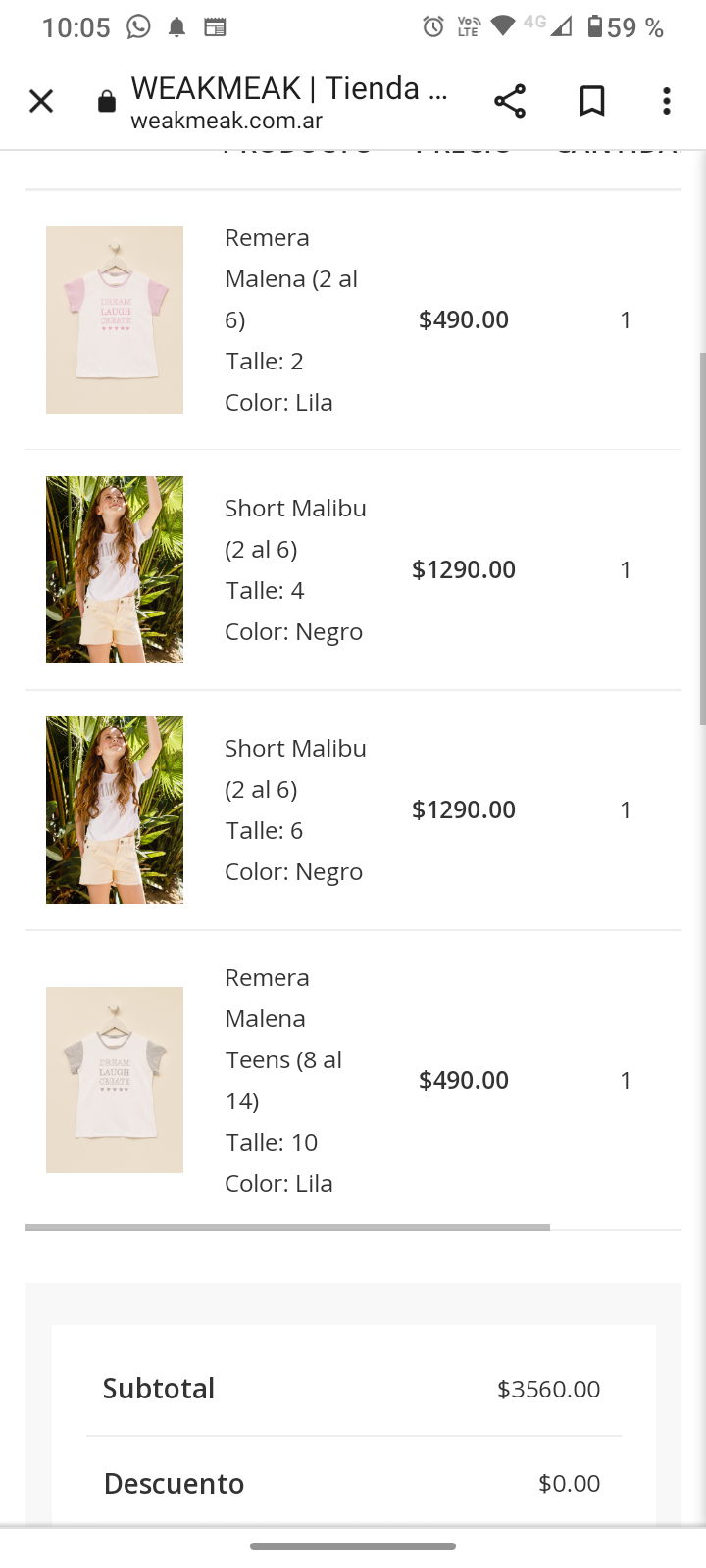This screenshot has width=706, height=1568.
Task: Tap the WhatsApp notification icon
Action: click(139, 26)
